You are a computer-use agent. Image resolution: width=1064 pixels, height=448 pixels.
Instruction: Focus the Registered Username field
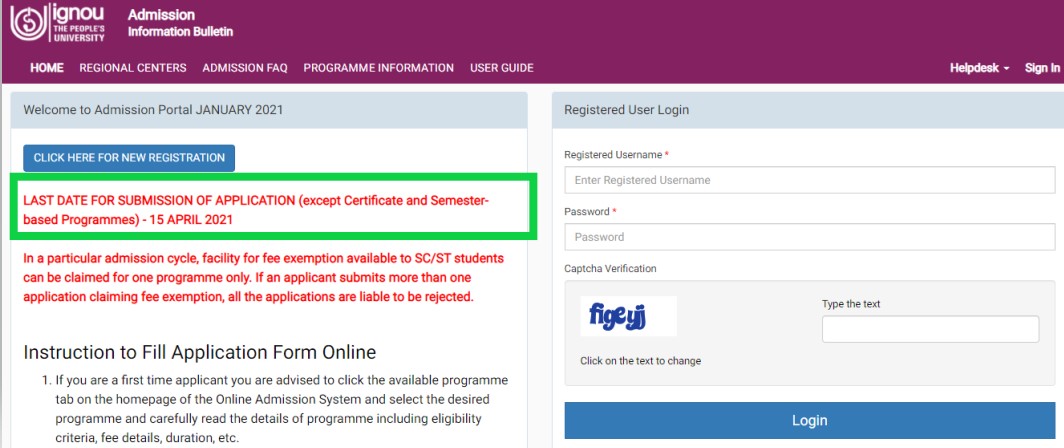[810, 180]
